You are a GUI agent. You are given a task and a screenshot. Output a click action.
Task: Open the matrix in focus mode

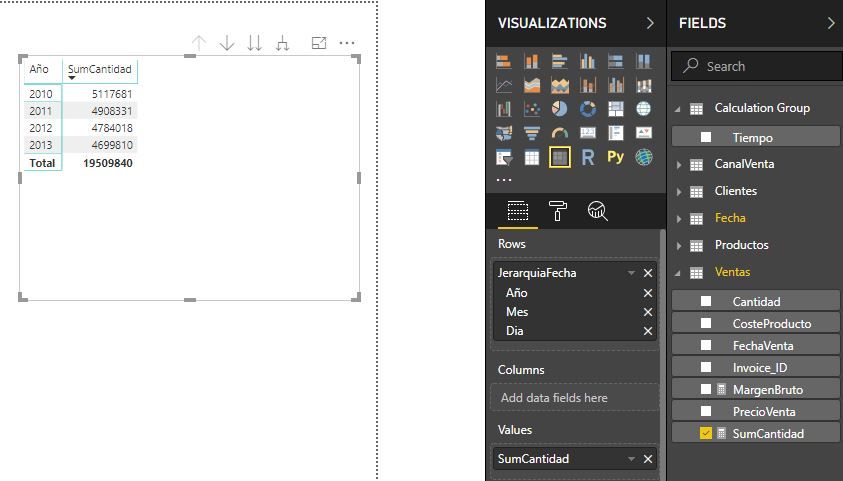[x=319, y=43]
